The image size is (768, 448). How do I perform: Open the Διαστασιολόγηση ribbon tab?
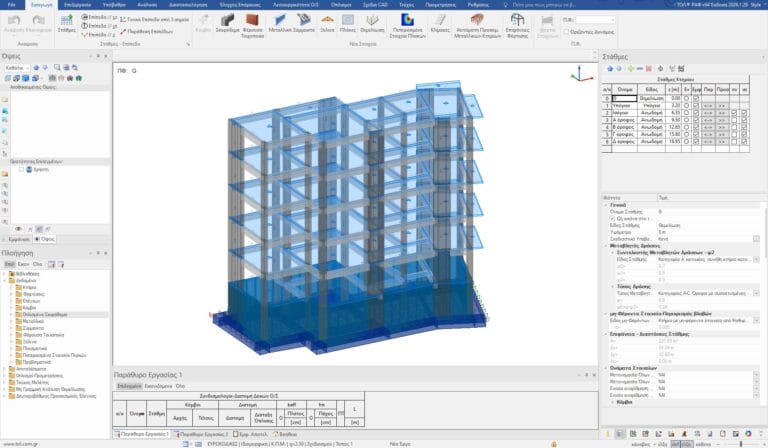point(188,4)
